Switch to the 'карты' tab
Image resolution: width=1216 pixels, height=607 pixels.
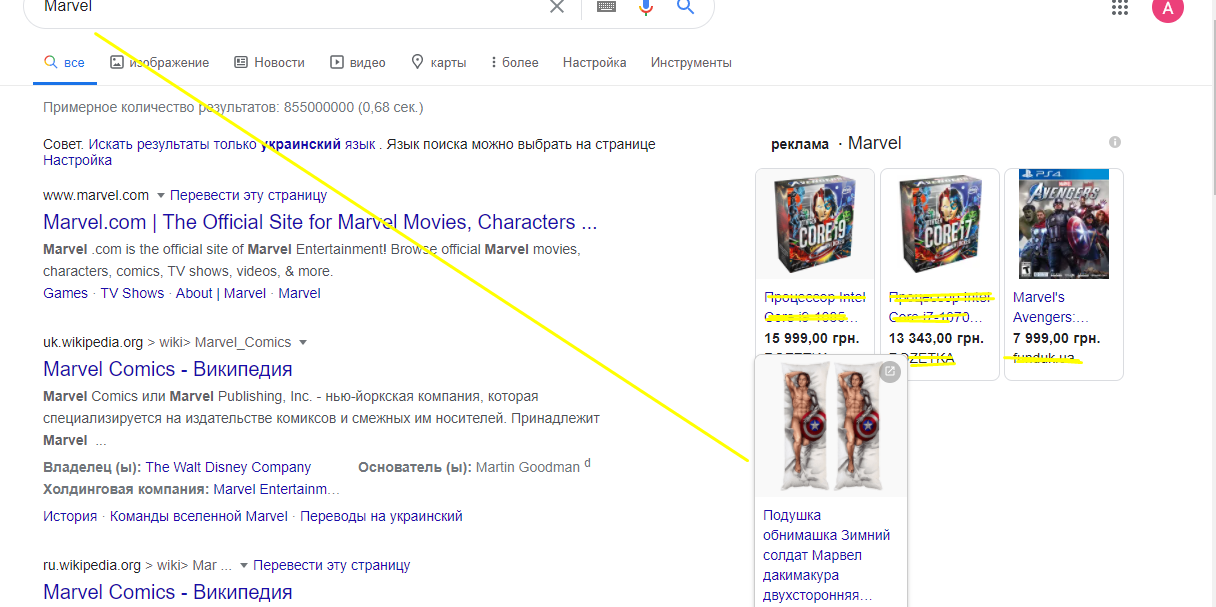pyautogui.click(x=438, y=62)
